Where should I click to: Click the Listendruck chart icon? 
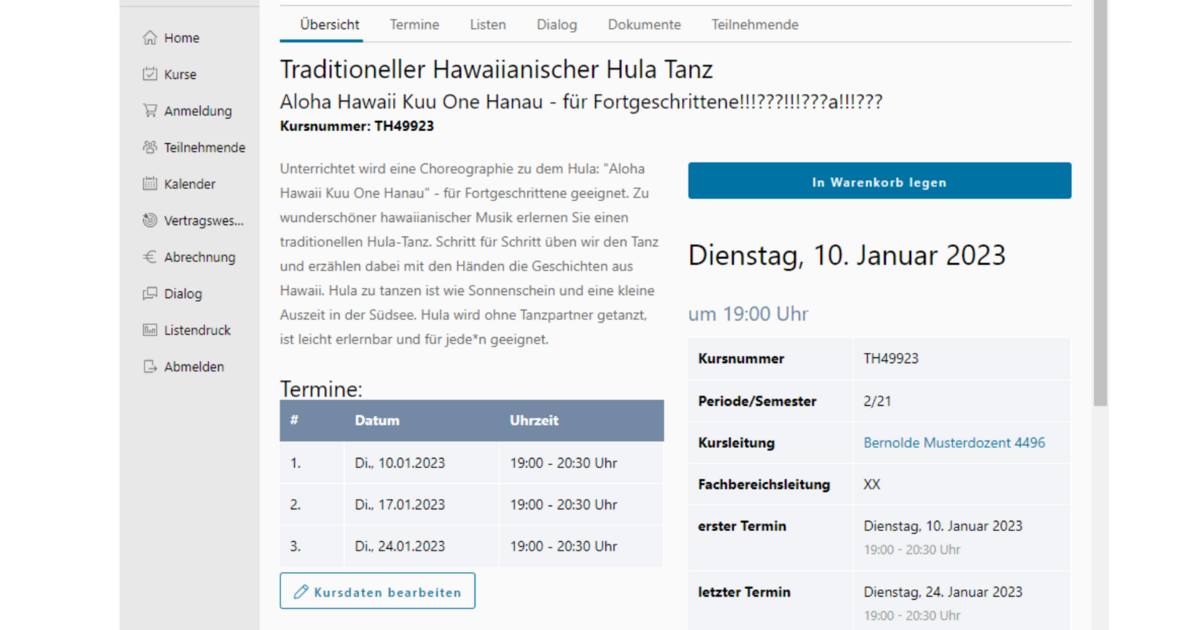(150, 330)
